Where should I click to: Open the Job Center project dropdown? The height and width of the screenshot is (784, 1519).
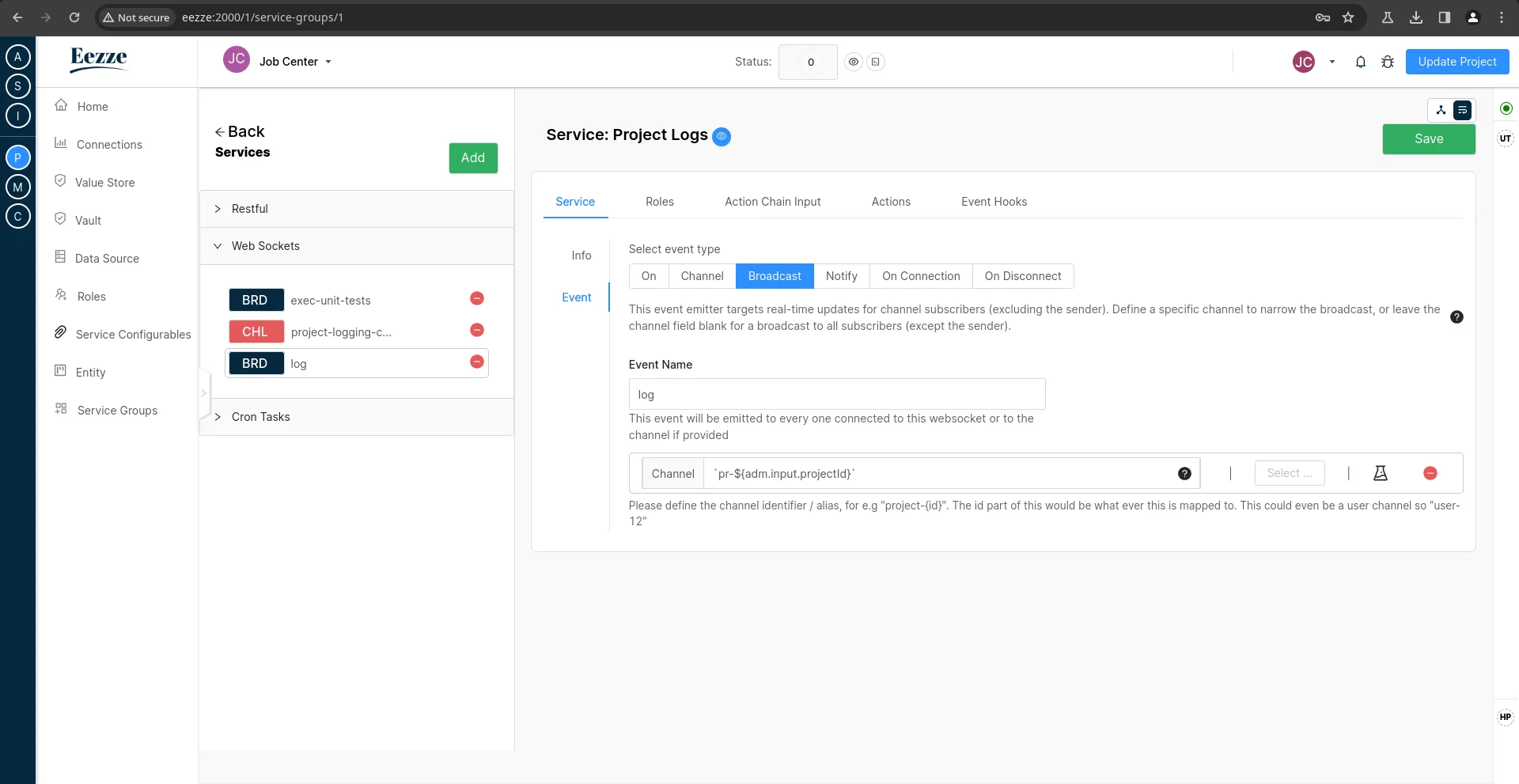click(x=294, y=61)
